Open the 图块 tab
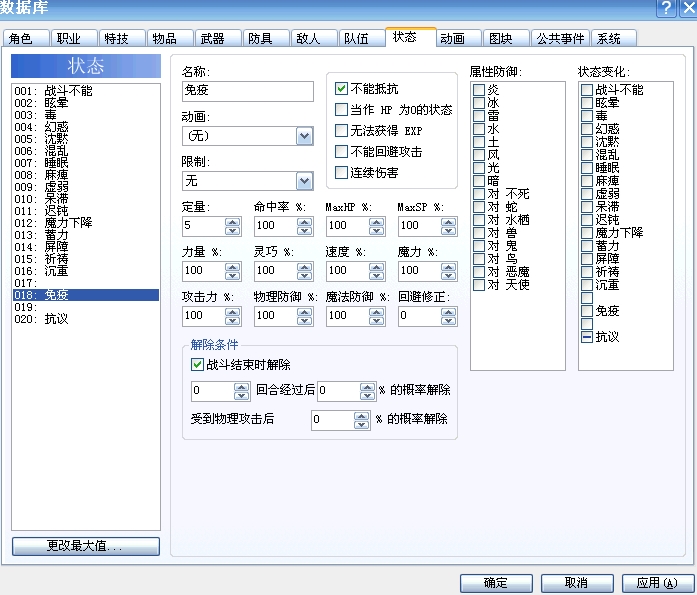The width and height of the screenshot is (697, 595). pos(506,39)
